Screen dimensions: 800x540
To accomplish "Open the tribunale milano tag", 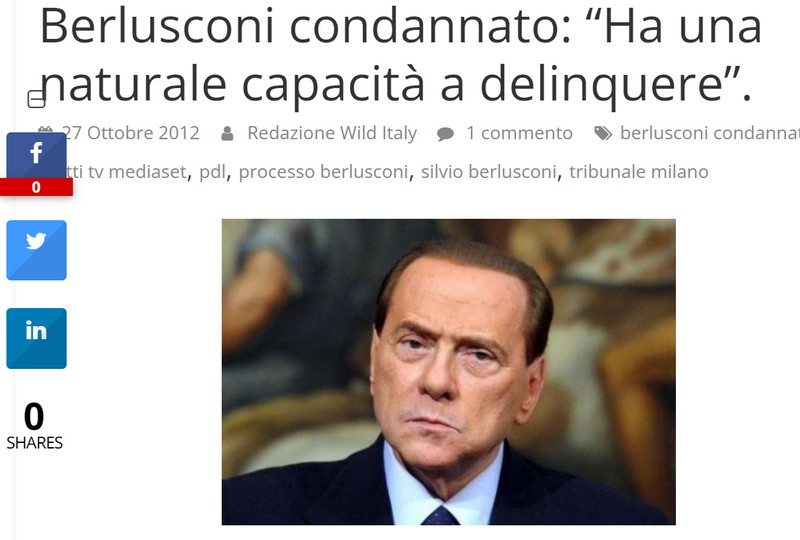I will pos(639,172).
